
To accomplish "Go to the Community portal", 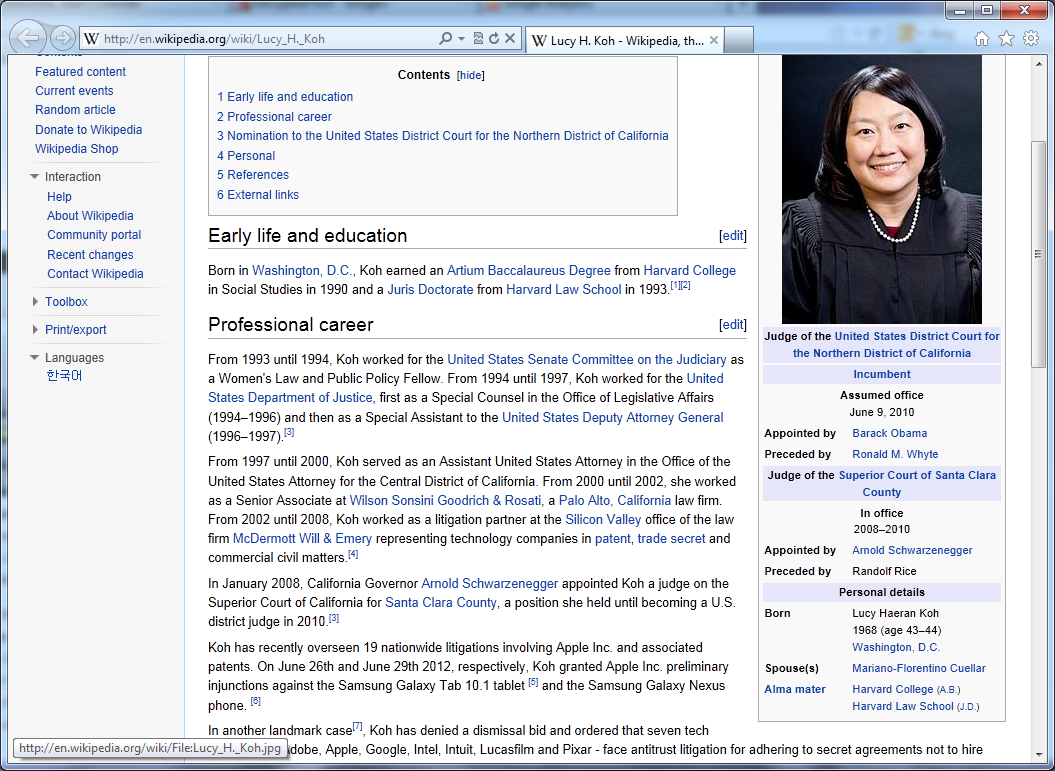I will tap(94, 235).
